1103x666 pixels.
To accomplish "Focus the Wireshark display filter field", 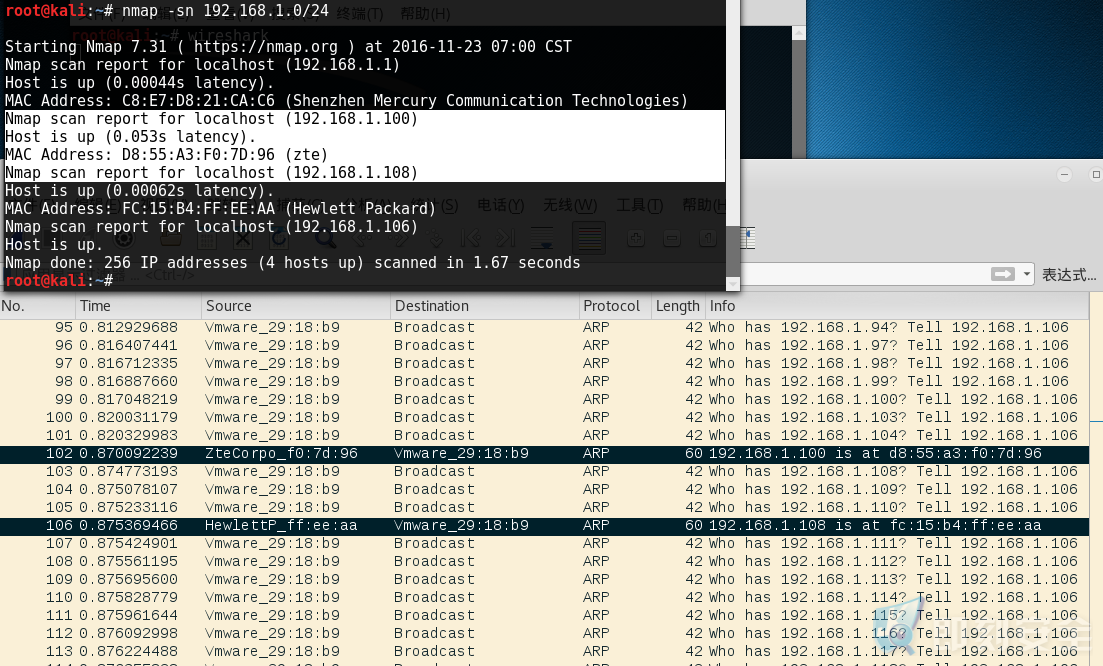I will pos(865,274).
